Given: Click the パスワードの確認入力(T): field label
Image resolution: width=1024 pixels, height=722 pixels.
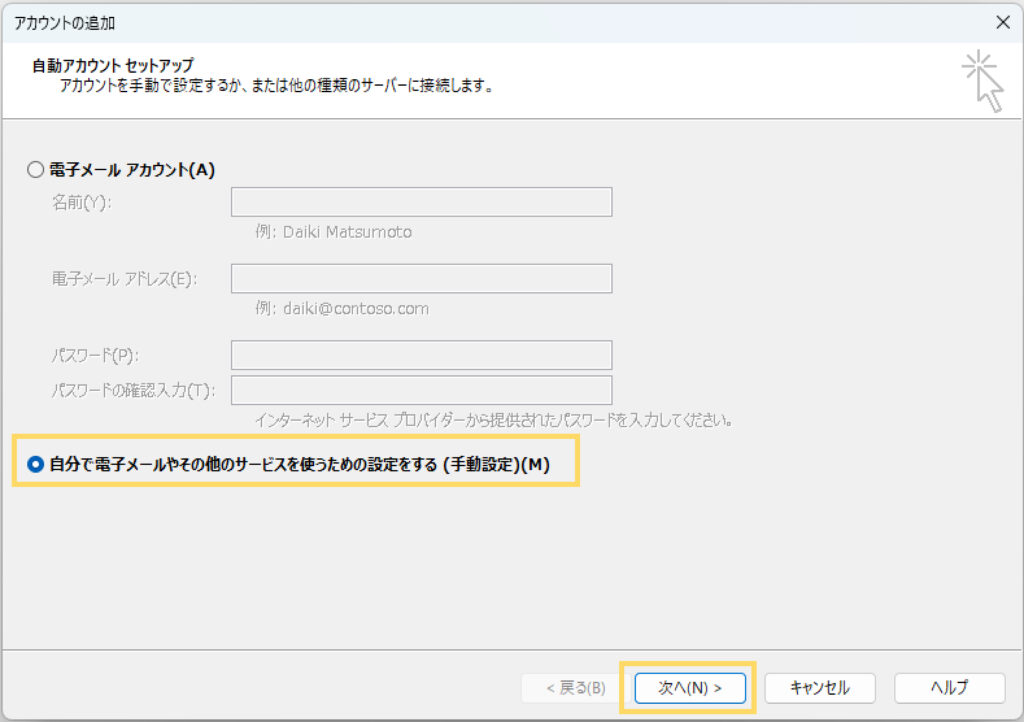Looking at the screenshot, I should [x=133, y=390].
